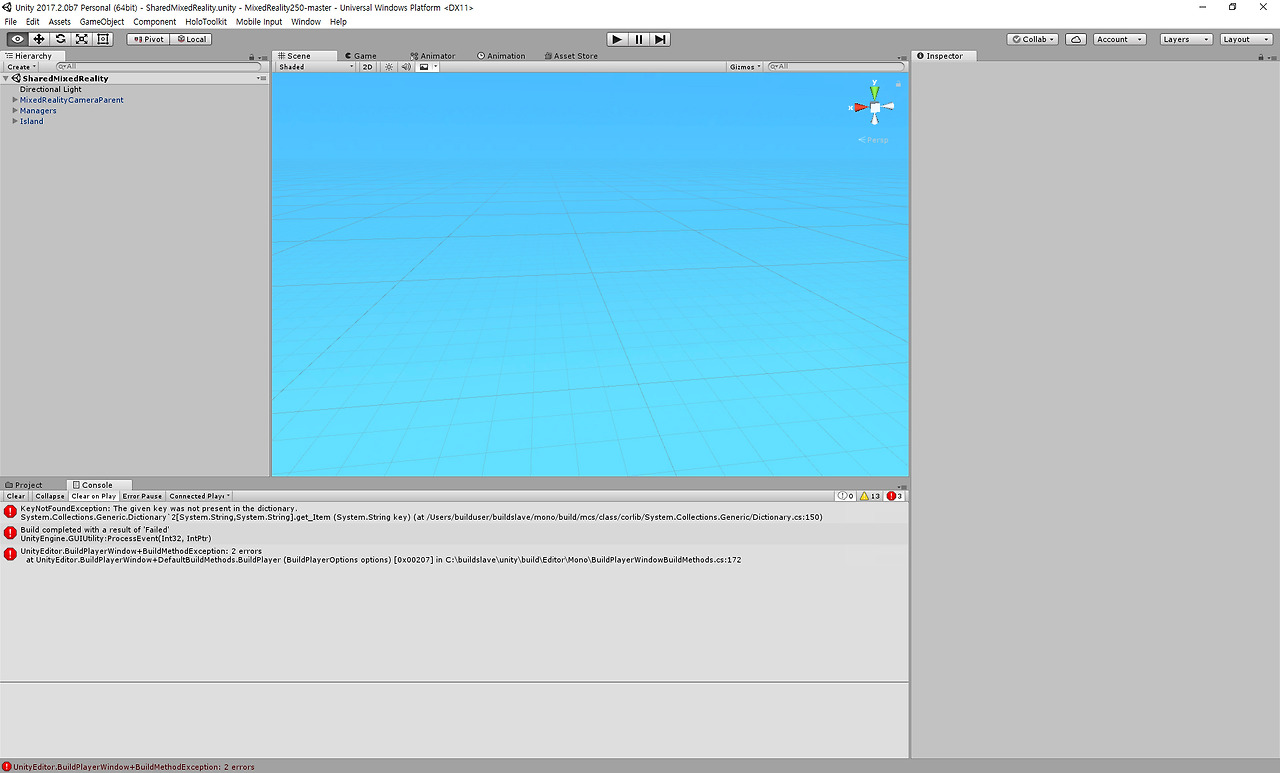Image resolution: width=1280 pixels, height=773 pixels.
Task: Select the KeyNotFoundException error entry icon
Action: [x=11, y=512]
